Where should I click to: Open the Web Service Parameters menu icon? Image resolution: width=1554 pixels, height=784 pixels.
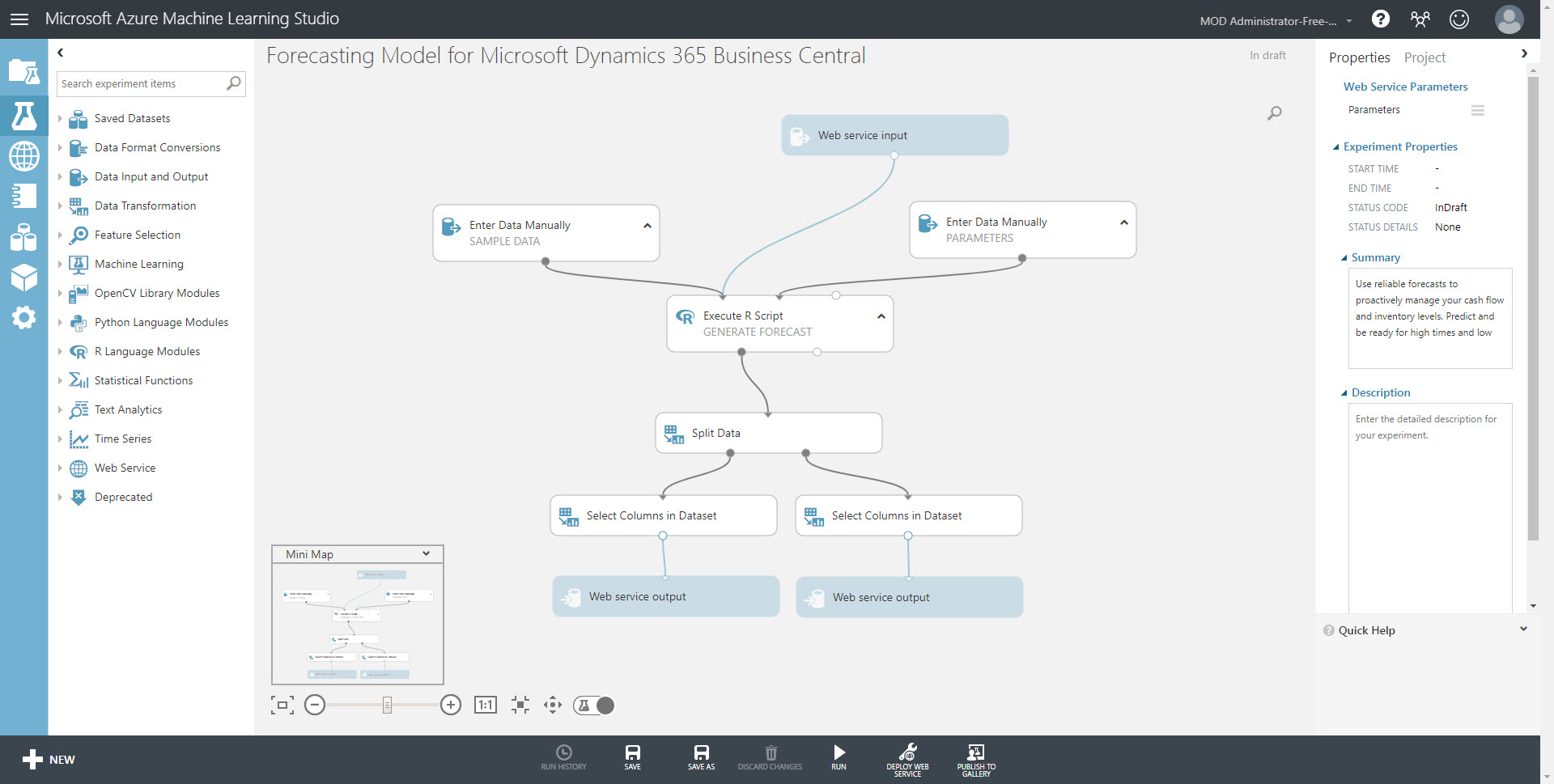[x=1478, y=110]
